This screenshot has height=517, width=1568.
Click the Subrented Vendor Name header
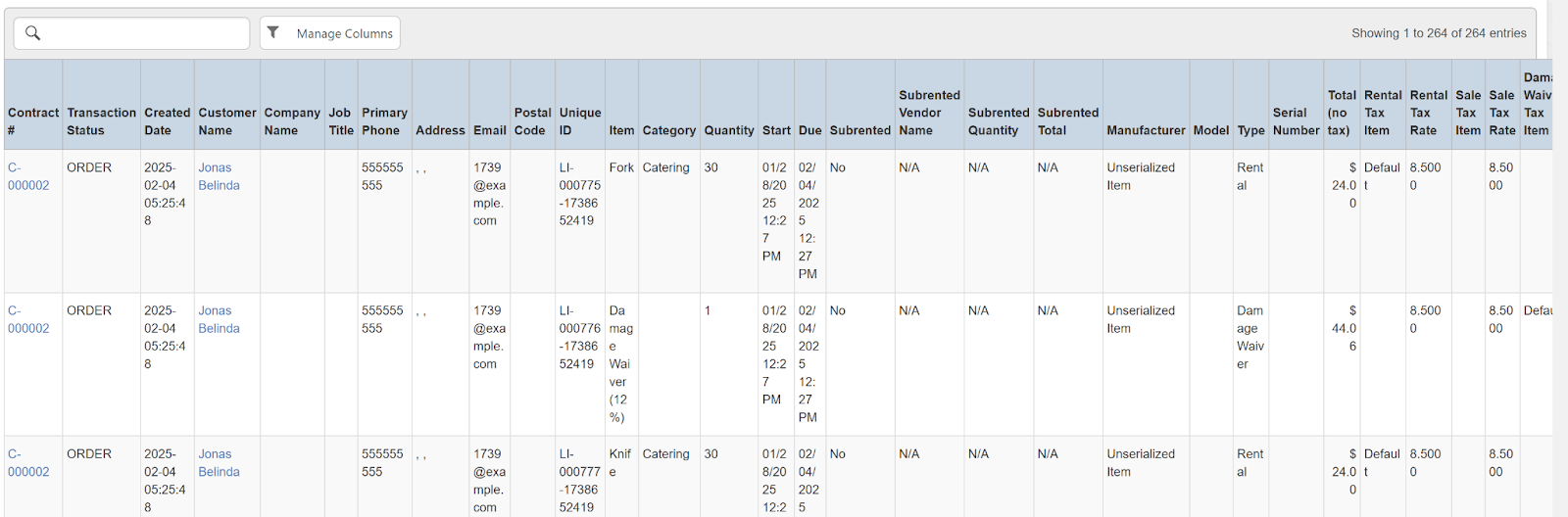click(x=929, y=113)
